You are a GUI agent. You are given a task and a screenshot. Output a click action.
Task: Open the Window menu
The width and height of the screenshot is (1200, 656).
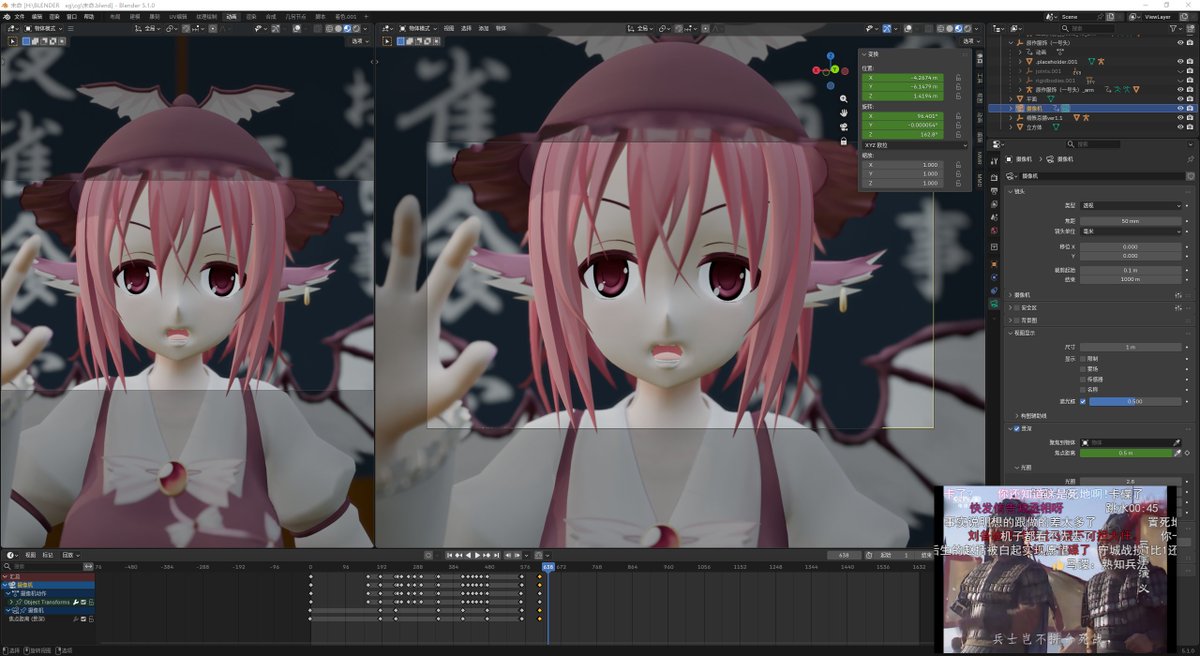click(x=72, y=17)
